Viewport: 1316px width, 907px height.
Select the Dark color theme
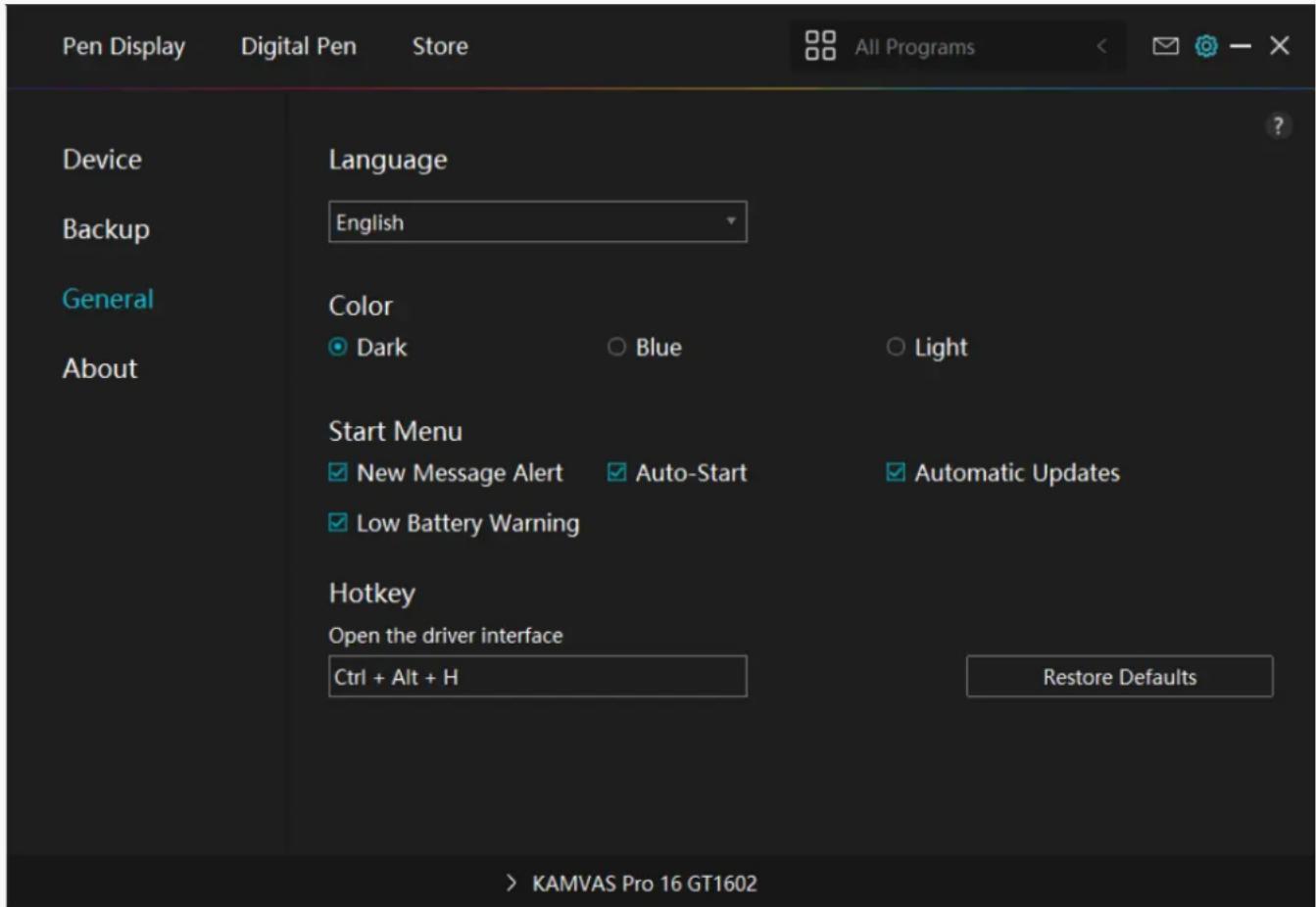coord(338,347)
